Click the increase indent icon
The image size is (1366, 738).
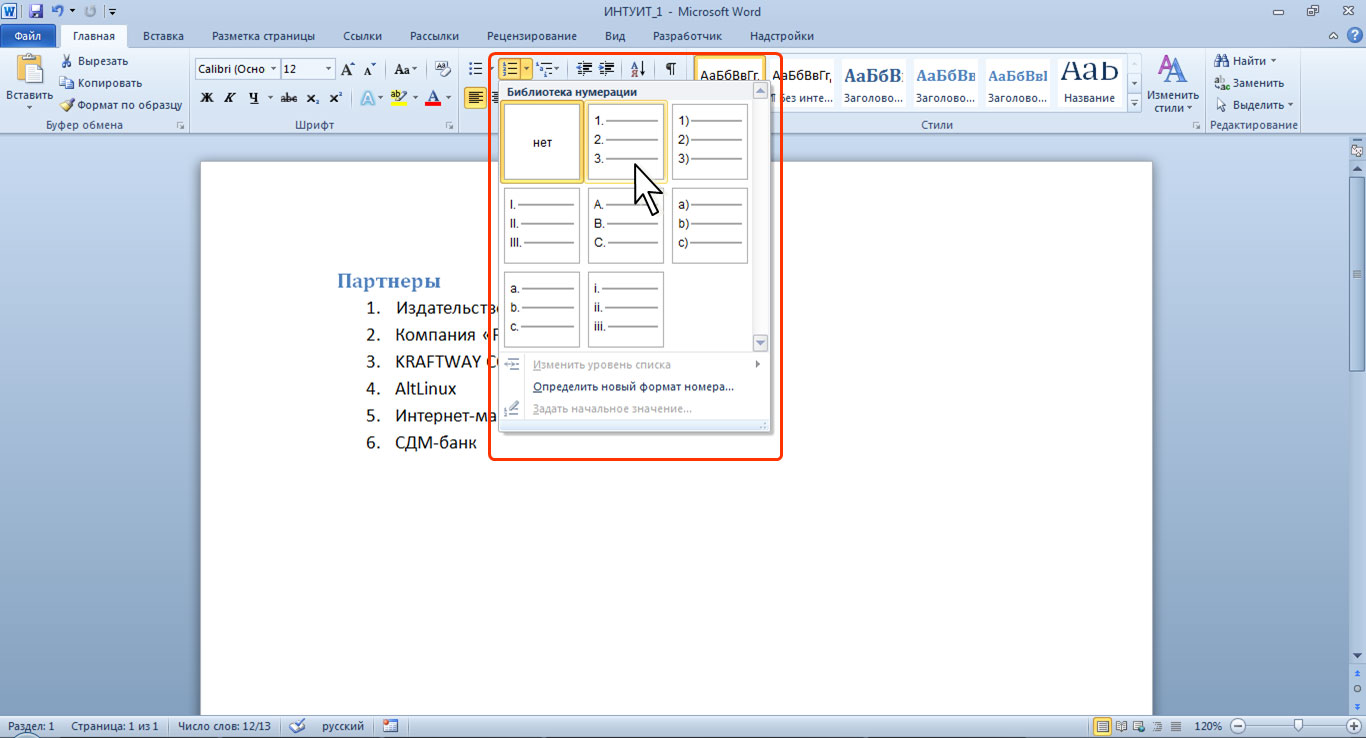(x=607, y=69)
